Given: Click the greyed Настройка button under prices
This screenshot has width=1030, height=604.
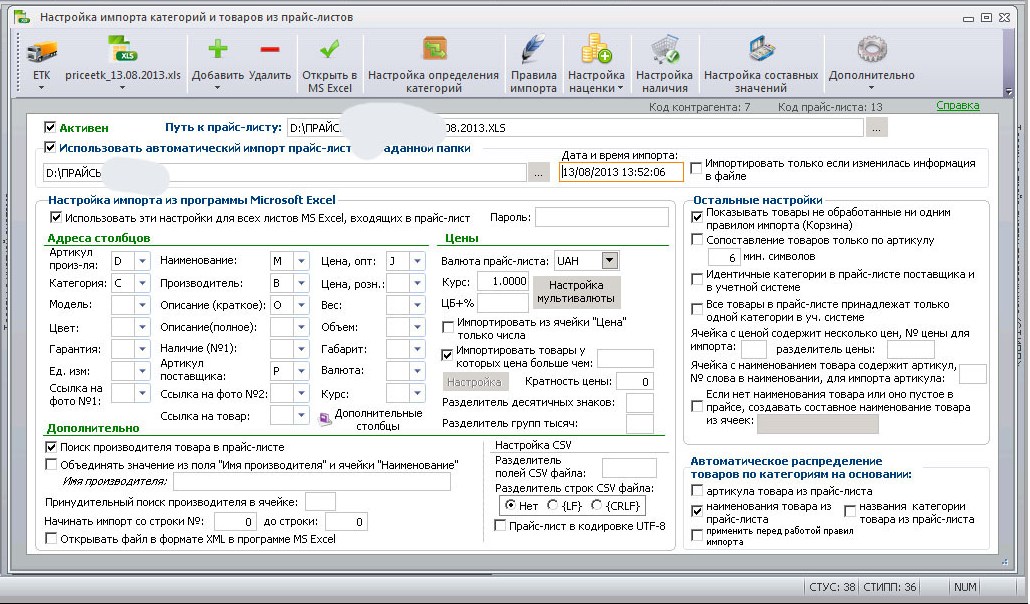Looking at the screenshot, I should coord(474,382).
